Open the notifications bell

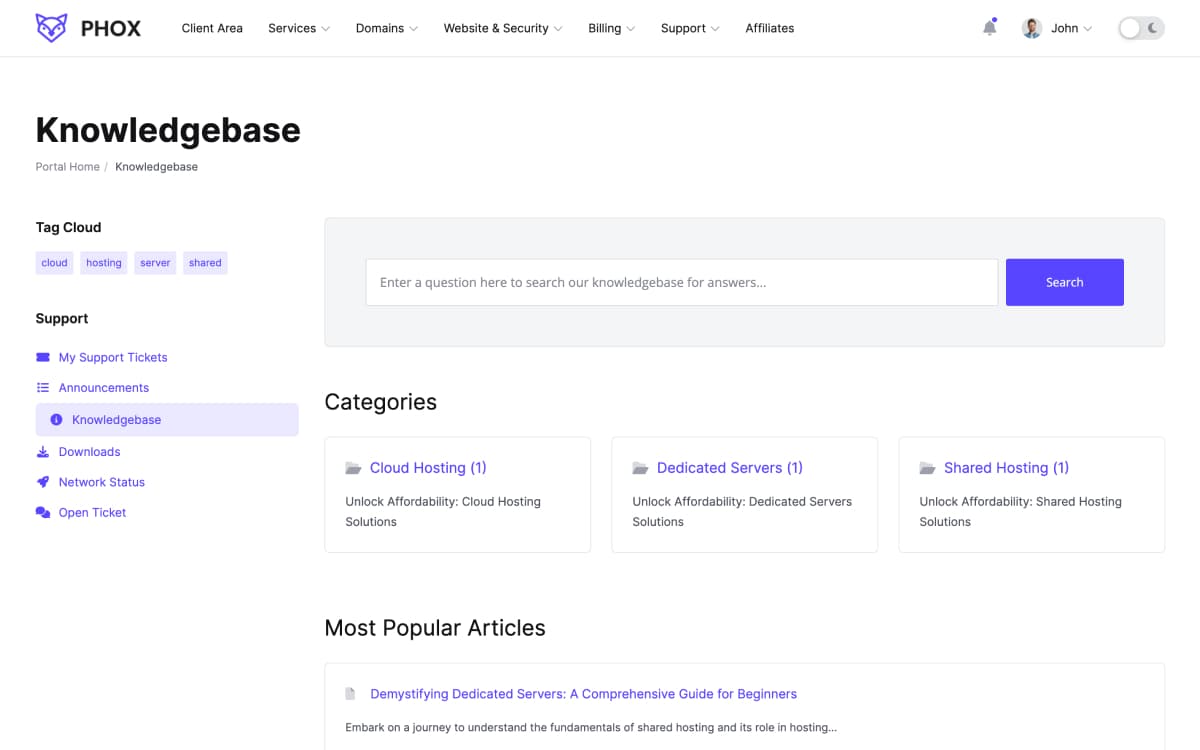(x=990, y=28)
